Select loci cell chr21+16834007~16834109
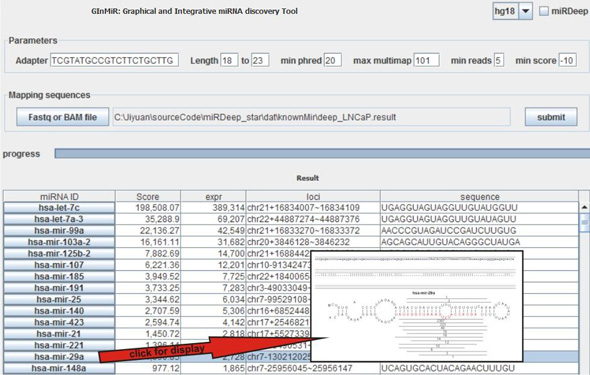 tap(313, 208)
